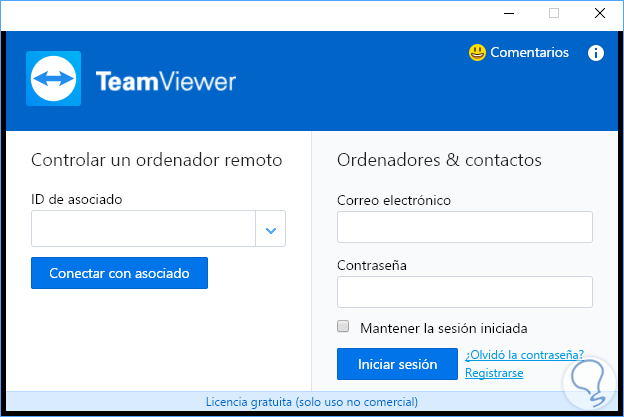Click the smiley feedback icon
624x417 pixels.
point(477,53)
